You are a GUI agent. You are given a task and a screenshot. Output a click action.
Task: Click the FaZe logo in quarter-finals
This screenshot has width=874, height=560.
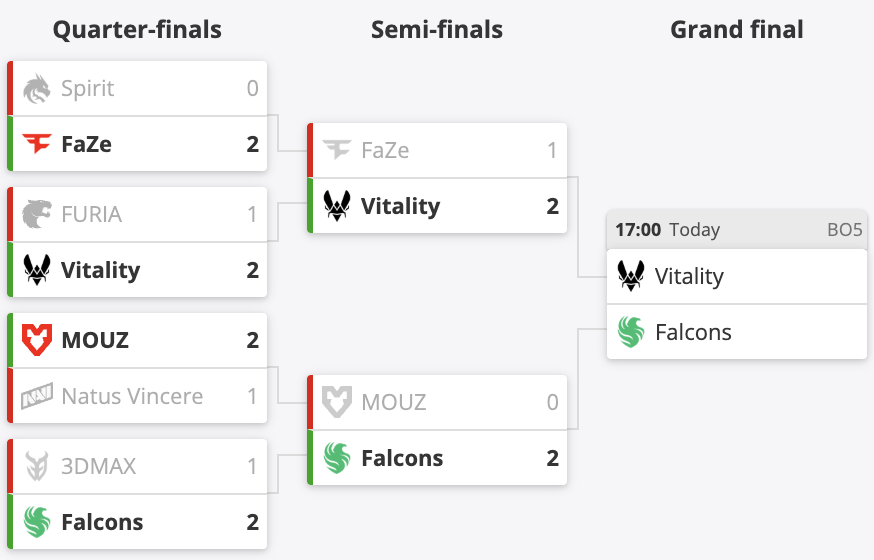[37, 145]
